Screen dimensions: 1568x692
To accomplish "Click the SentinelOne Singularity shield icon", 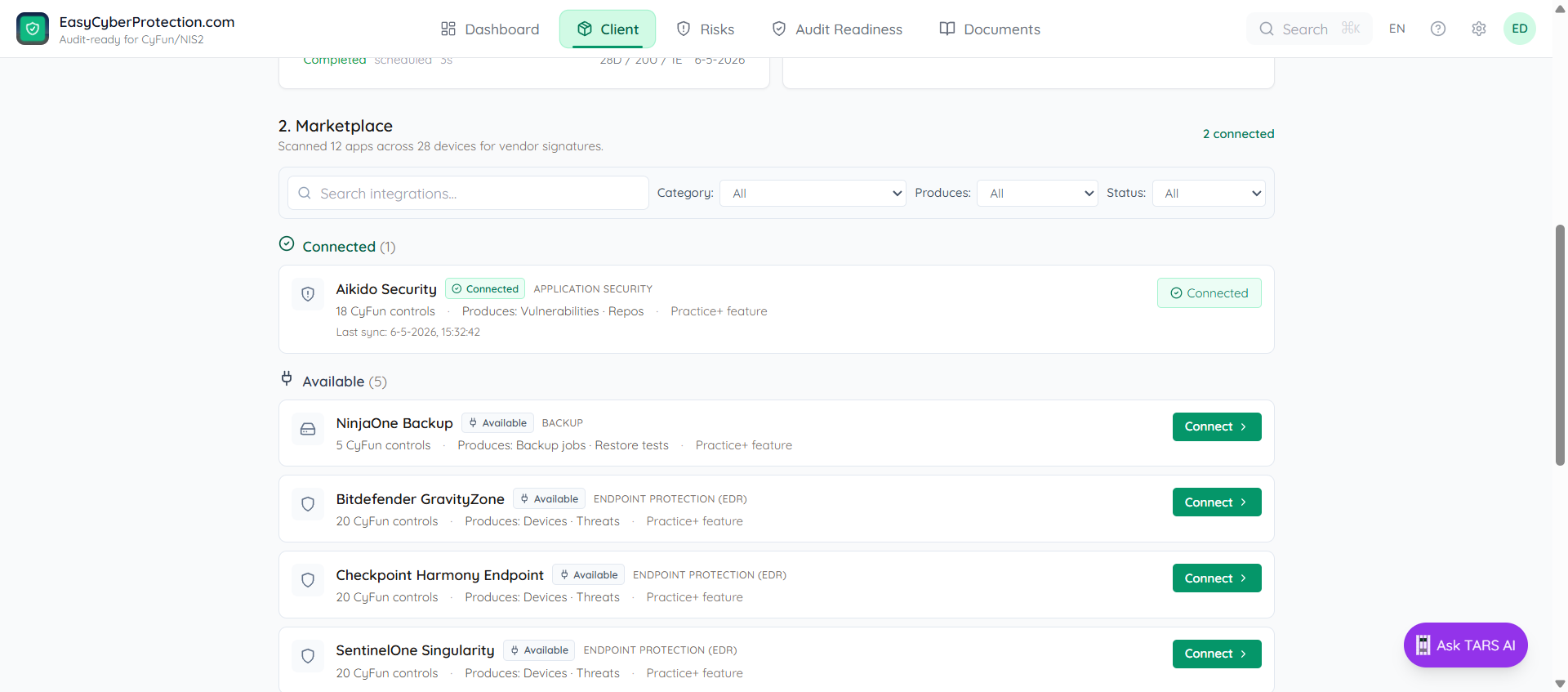I will point(308,655).
